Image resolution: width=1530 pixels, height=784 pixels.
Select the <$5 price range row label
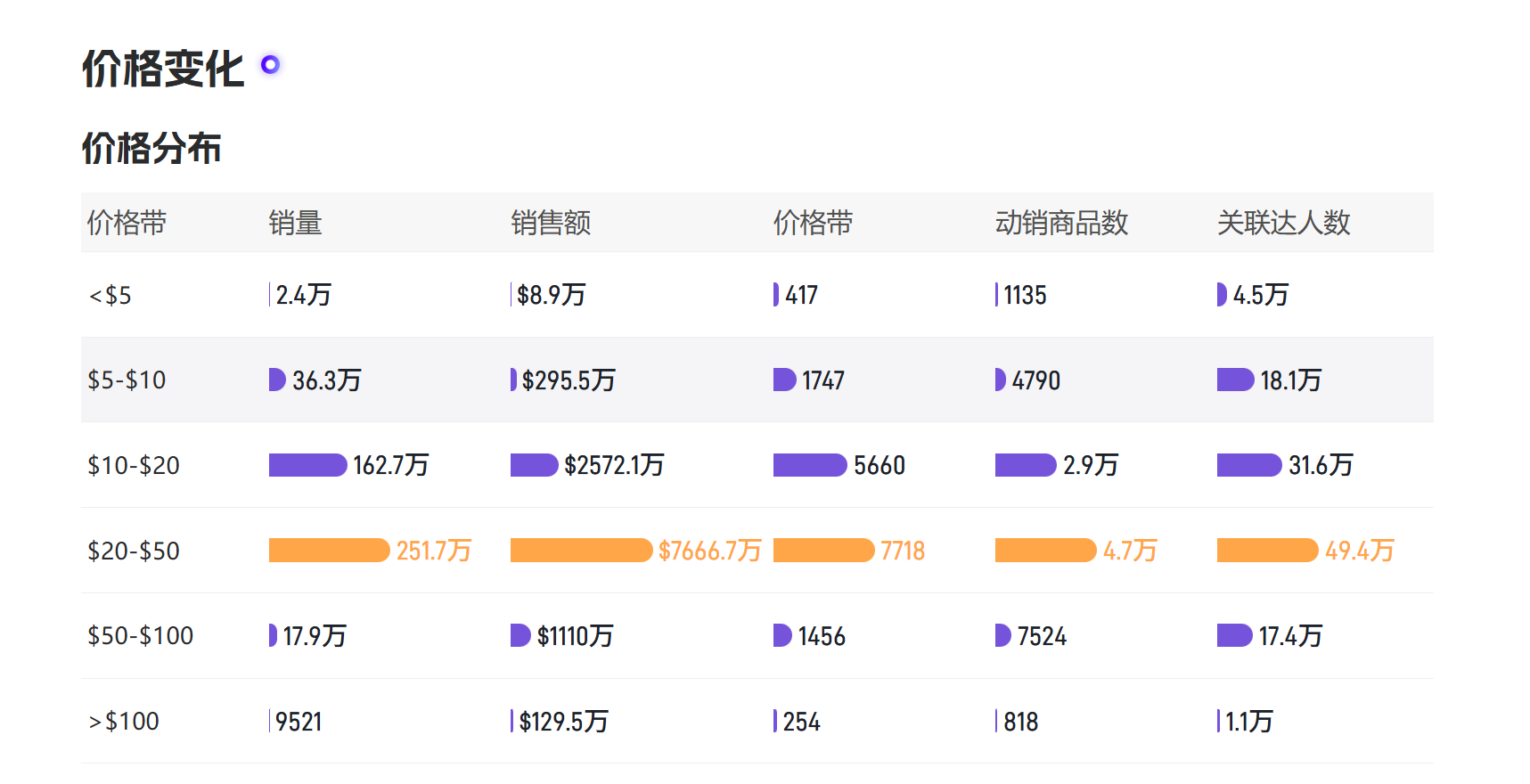(110, 295)
